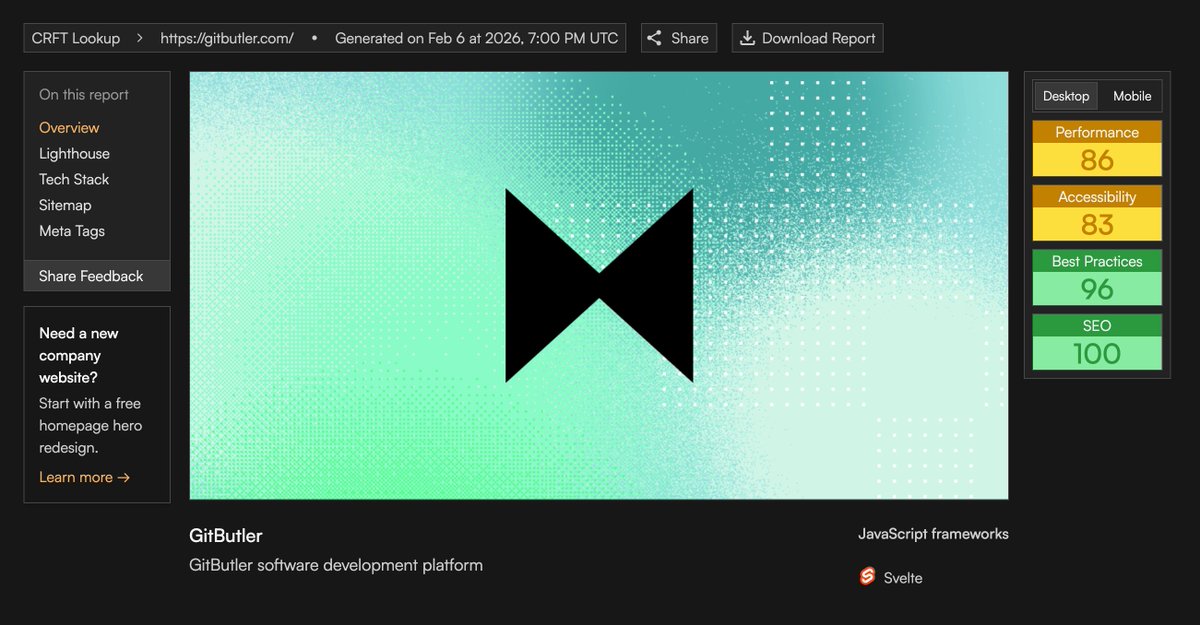Switch to the Mobile tab
Viewport: 1200px width, 625px height.
point(1132,96)
